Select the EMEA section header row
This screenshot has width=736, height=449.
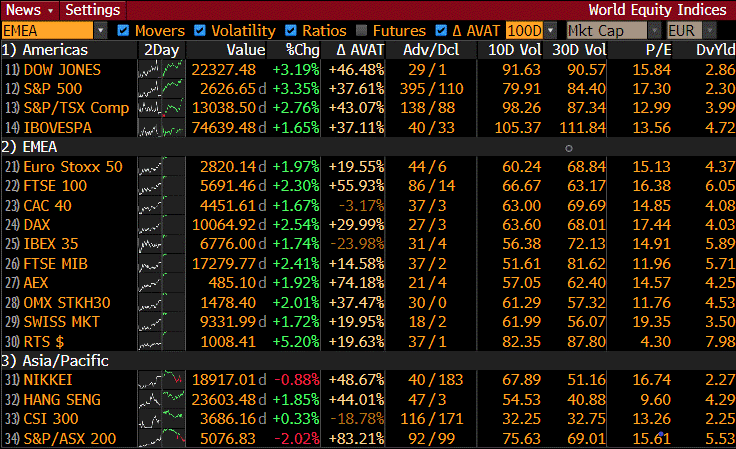point(368,147)
